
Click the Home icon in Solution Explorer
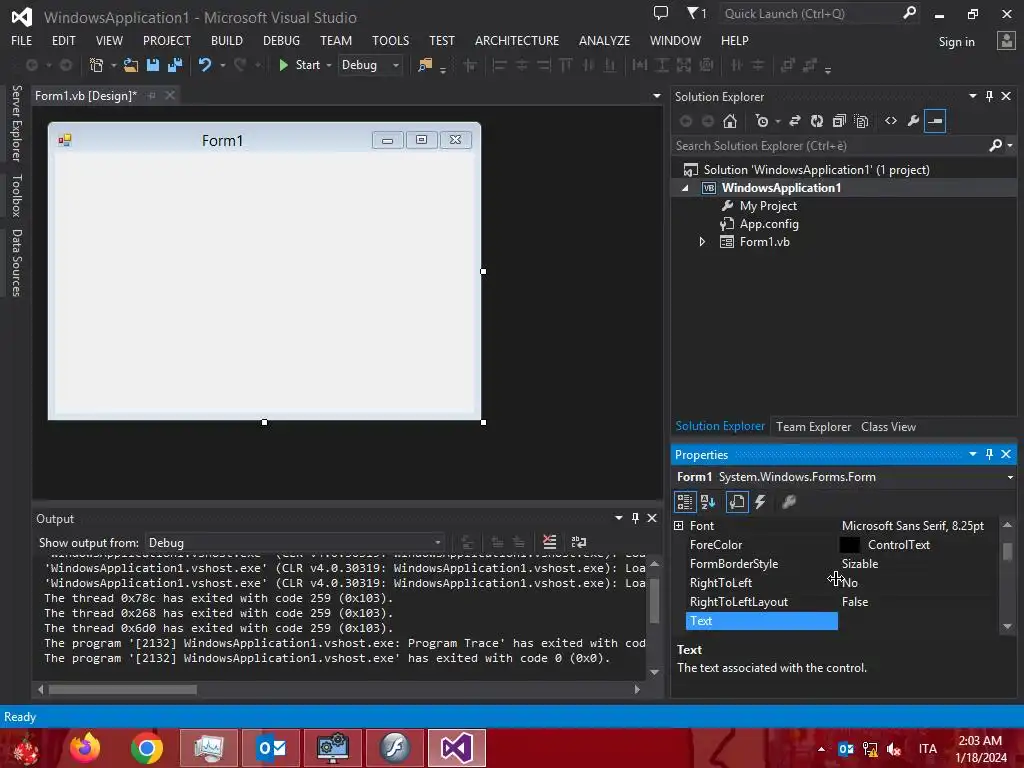730,121
